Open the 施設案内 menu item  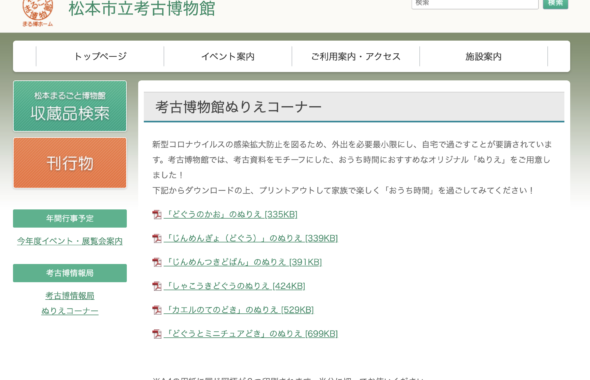point(484,56)
